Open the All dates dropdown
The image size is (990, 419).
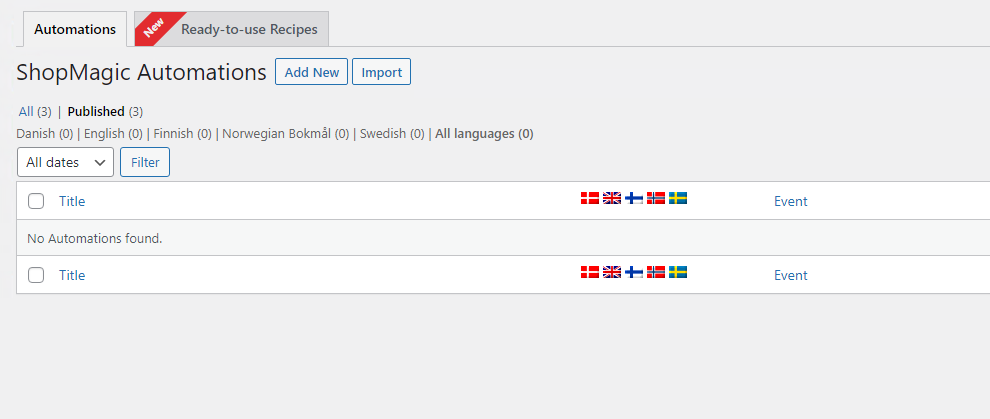coord(66,162)
